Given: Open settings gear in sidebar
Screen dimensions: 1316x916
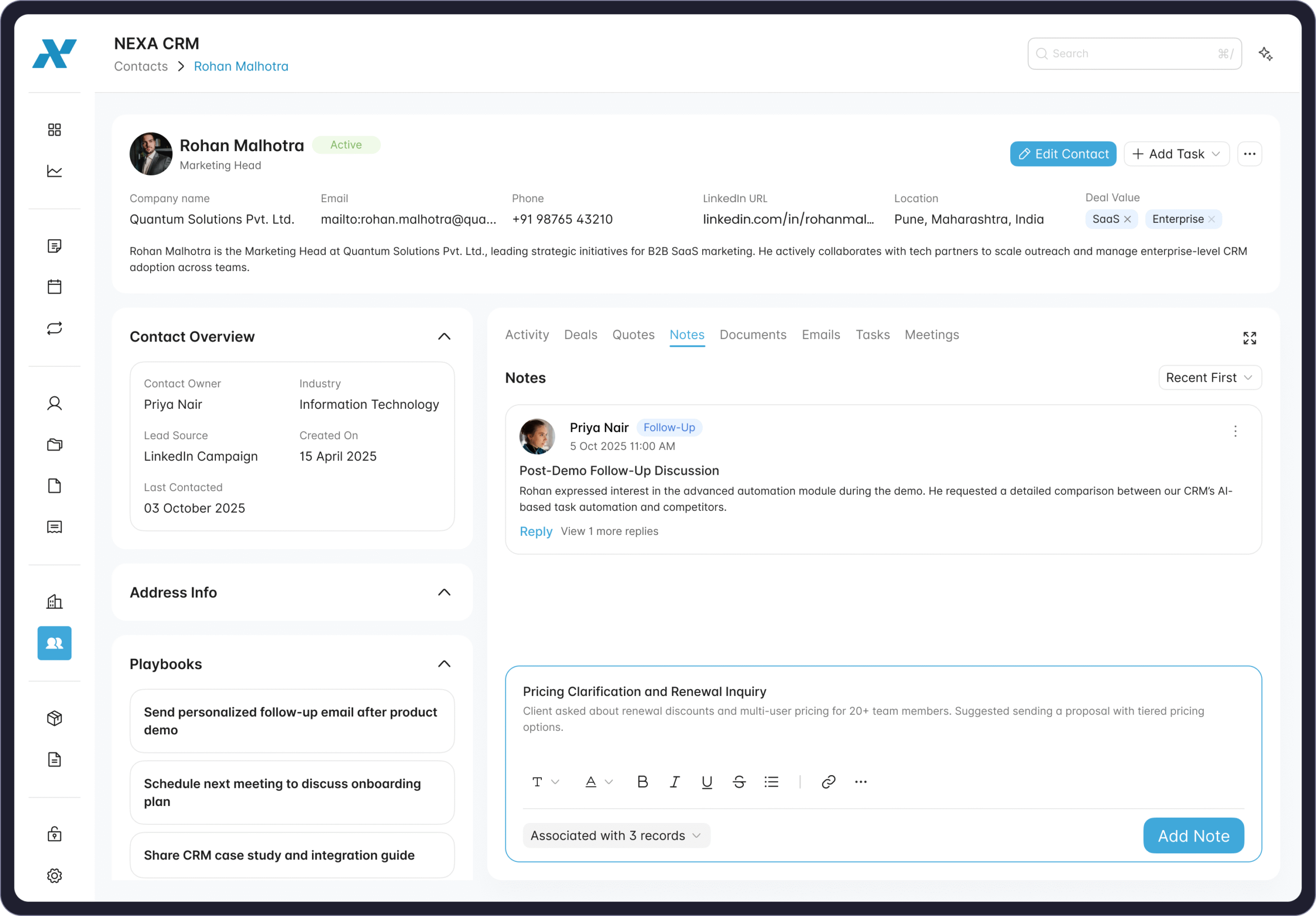Looking at the screenshot, I should click(x=54, y=875).
